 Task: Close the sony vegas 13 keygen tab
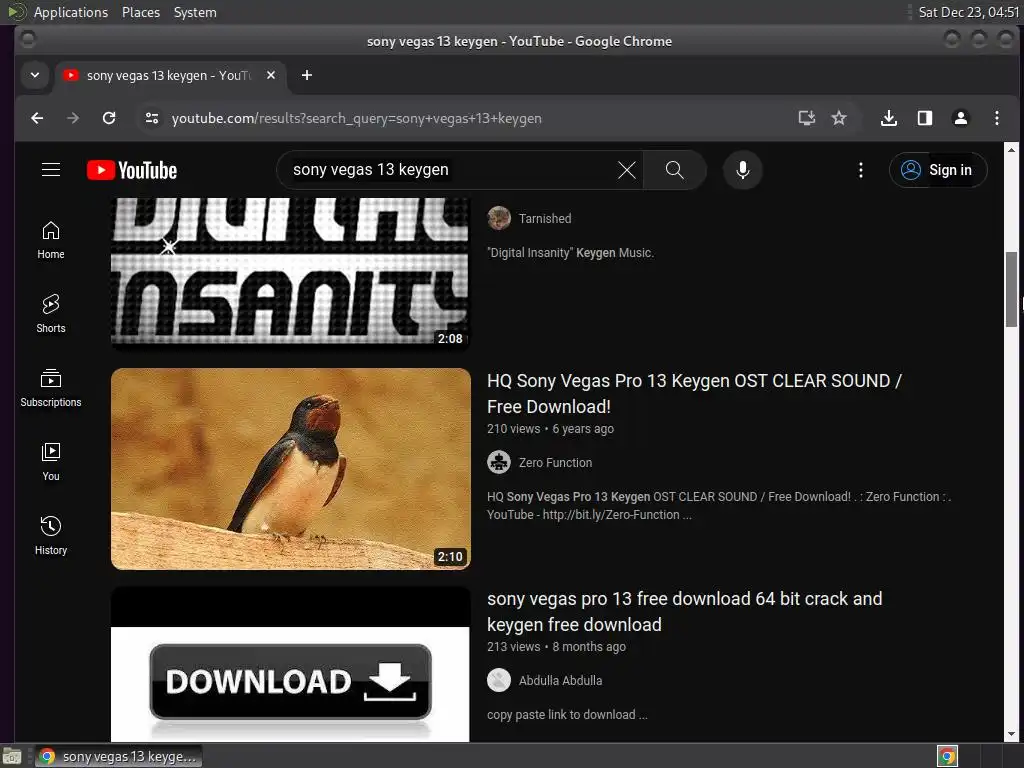(x=271, y=75)
